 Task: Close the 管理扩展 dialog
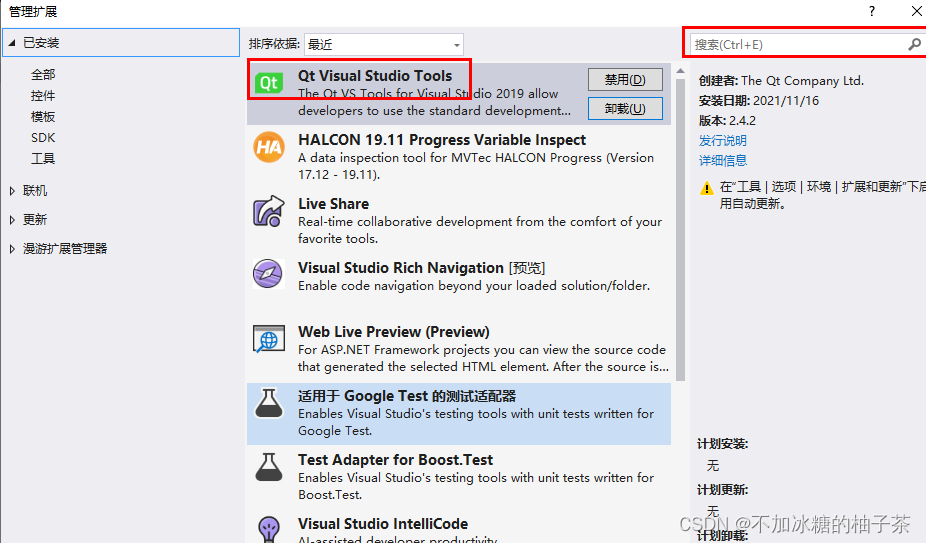pos(917,11)
